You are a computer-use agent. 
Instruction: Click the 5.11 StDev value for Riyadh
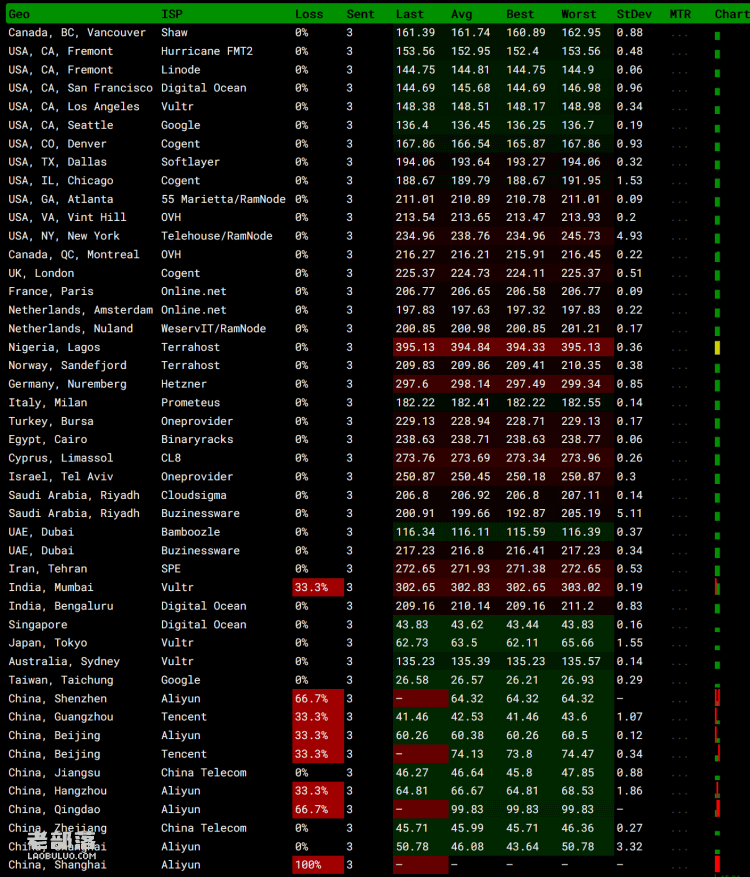pyautogui.click(x=629, y=513)
